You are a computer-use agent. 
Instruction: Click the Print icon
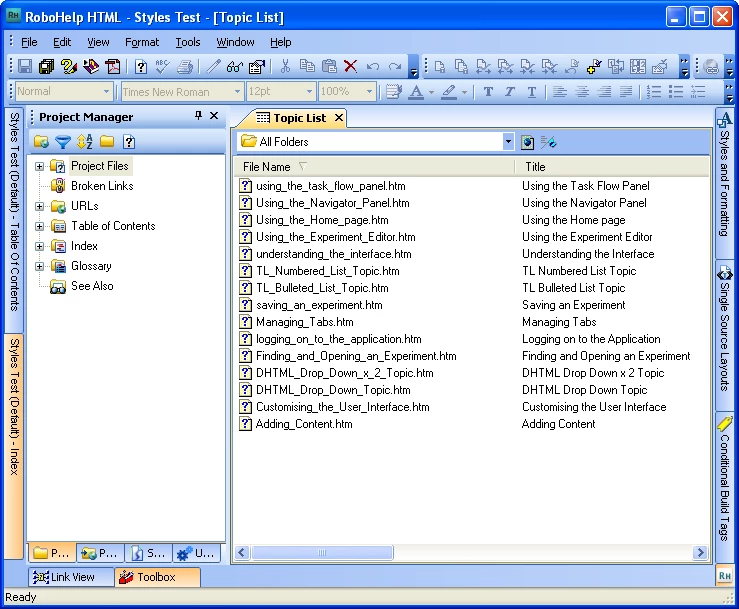coord(185,66)
